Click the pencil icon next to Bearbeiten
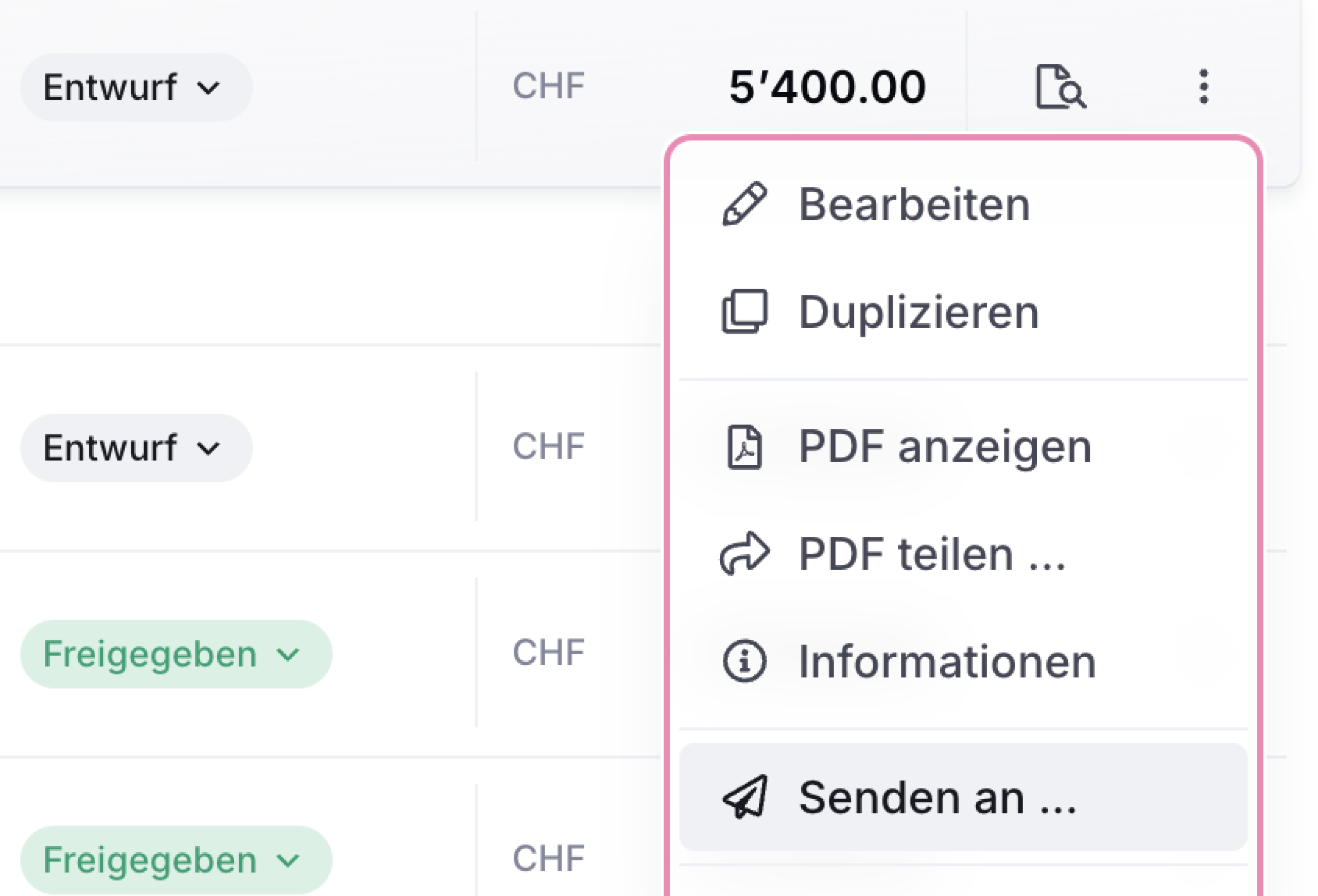The width and height of the screenshot is (1318, 896). (x=744, y=204)
